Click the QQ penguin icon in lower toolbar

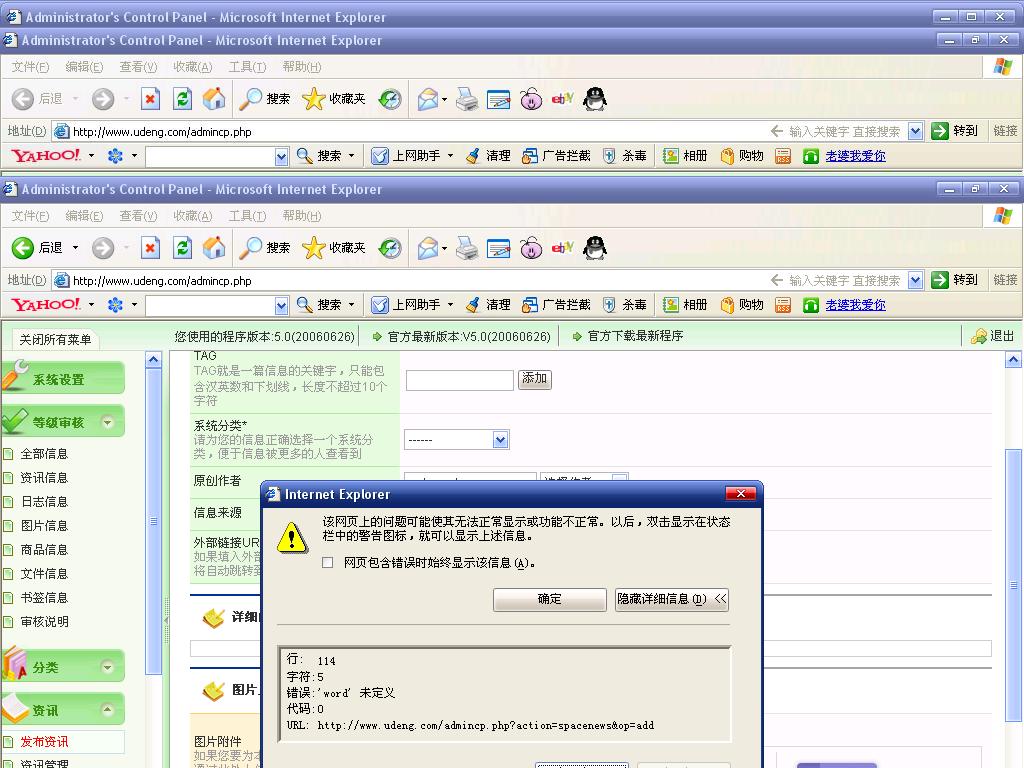[x=595, y=248]
